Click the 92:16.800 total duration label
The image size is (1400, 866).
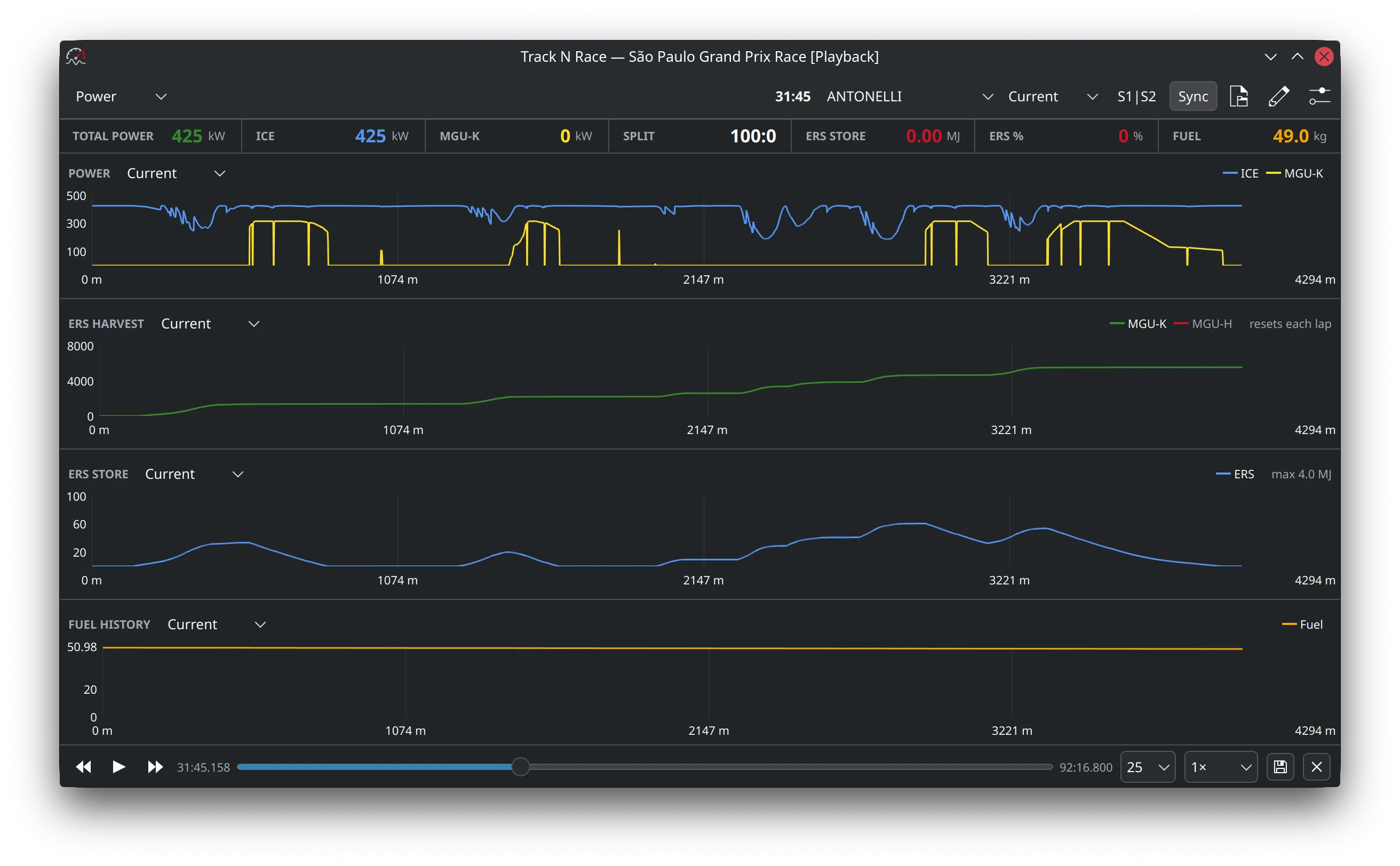1085,767
